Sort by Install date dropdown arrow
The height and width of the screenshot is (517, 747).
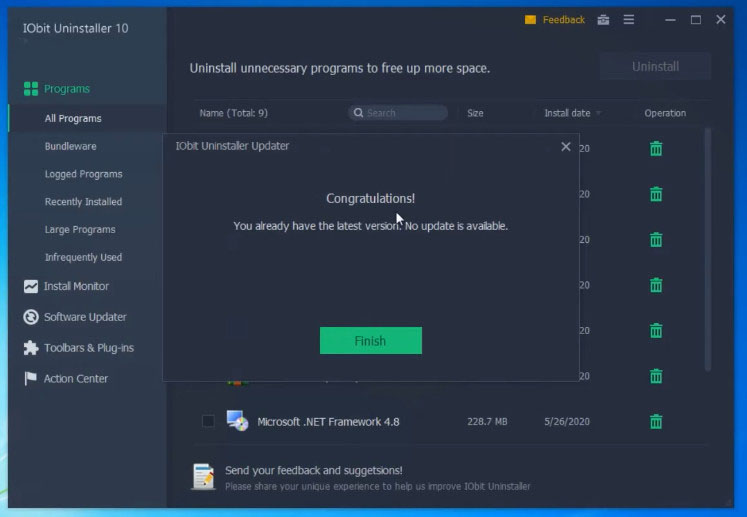point(598,113)
